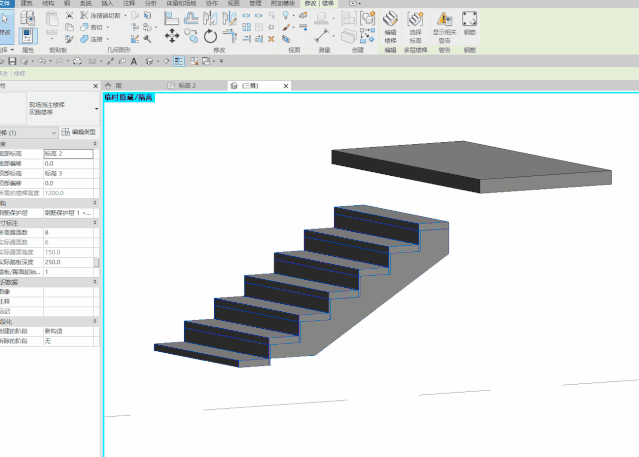Choose the Mirror Pick Axis tool
The image size is (639, 457).
(210, 18)
